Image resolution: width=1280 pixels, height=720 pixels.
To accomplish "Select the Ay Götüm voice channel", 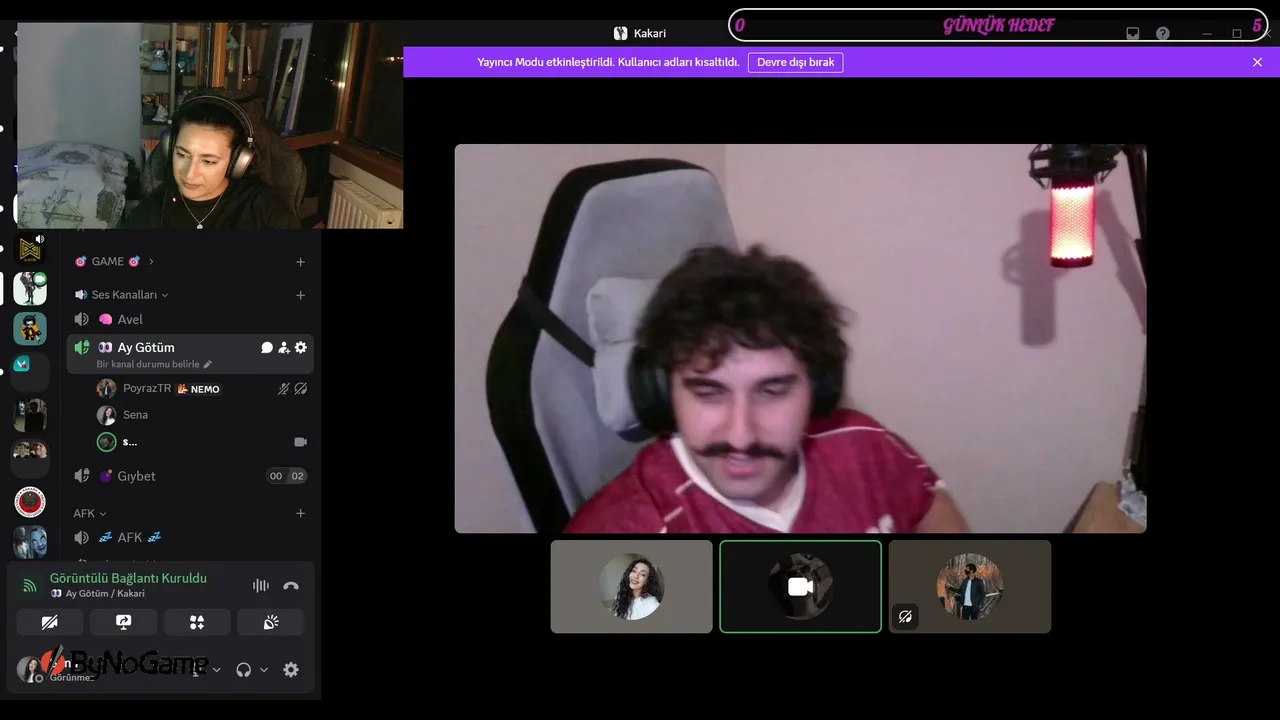I will coord(190,353).
